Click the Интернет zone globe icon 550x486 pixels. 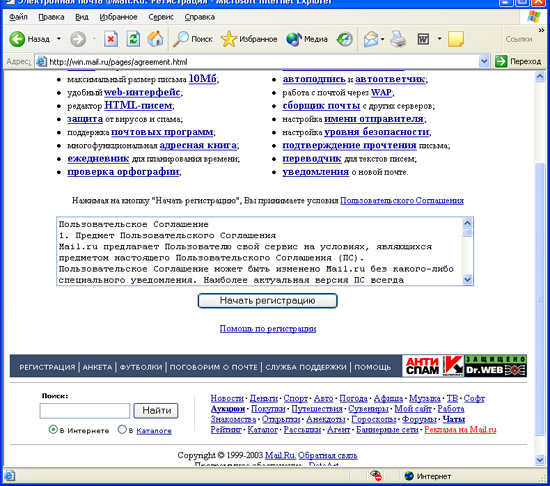pos(409,476)
